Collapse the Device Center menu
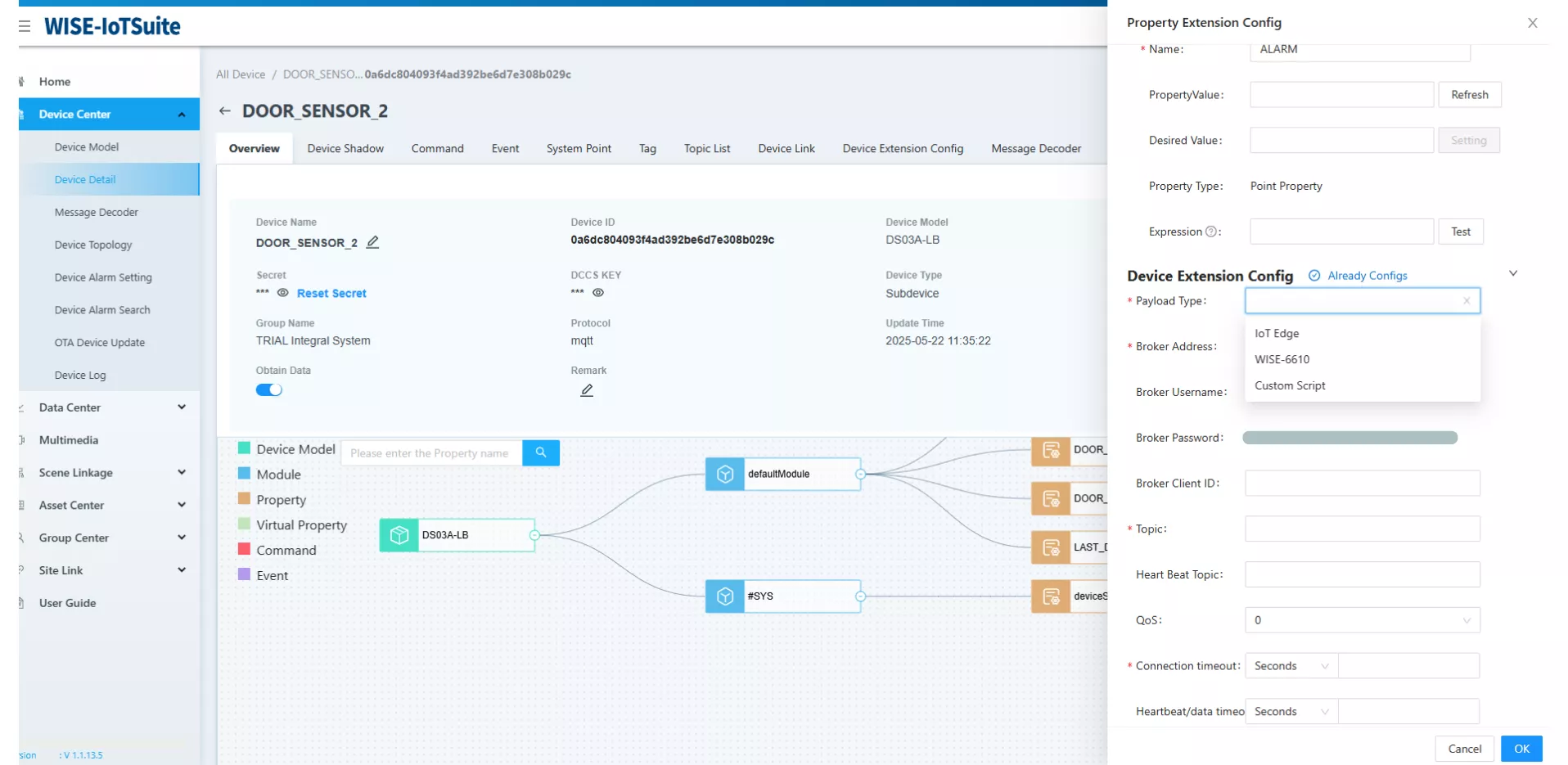1568x765 pixels. tap(182, 115)
